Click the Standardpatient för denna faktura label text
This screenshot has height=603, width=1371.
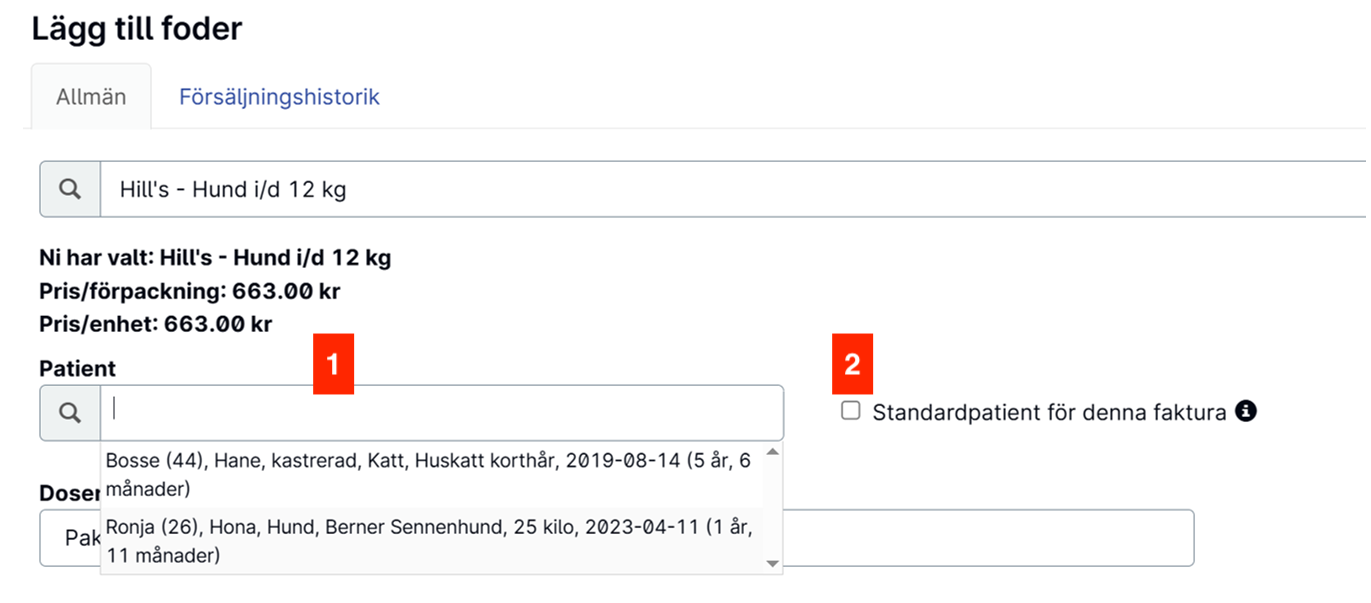coord(1049,412)
